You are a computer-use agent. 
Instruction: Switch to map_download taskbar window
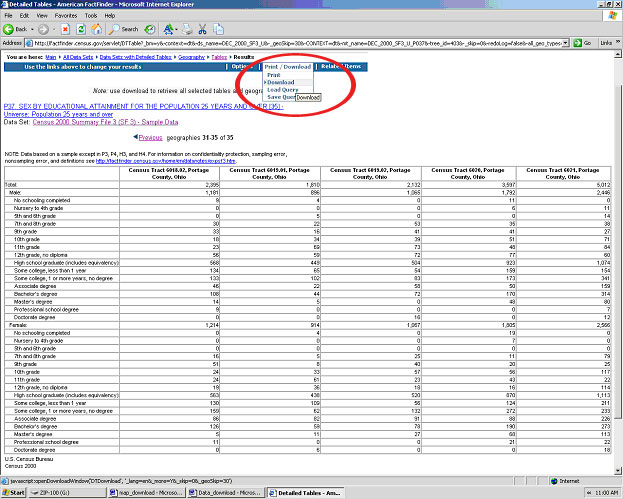146,493
